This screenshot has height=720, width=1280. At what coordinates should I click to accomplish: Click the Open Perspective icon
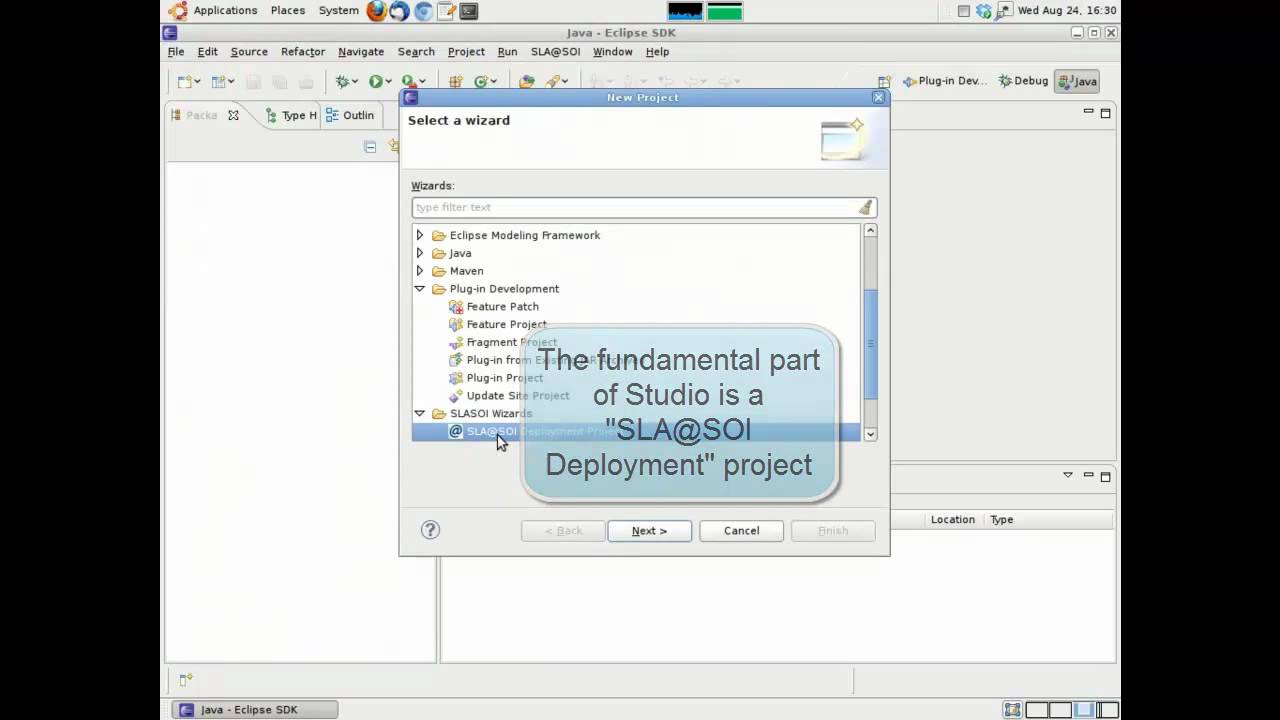click(884, 82)
